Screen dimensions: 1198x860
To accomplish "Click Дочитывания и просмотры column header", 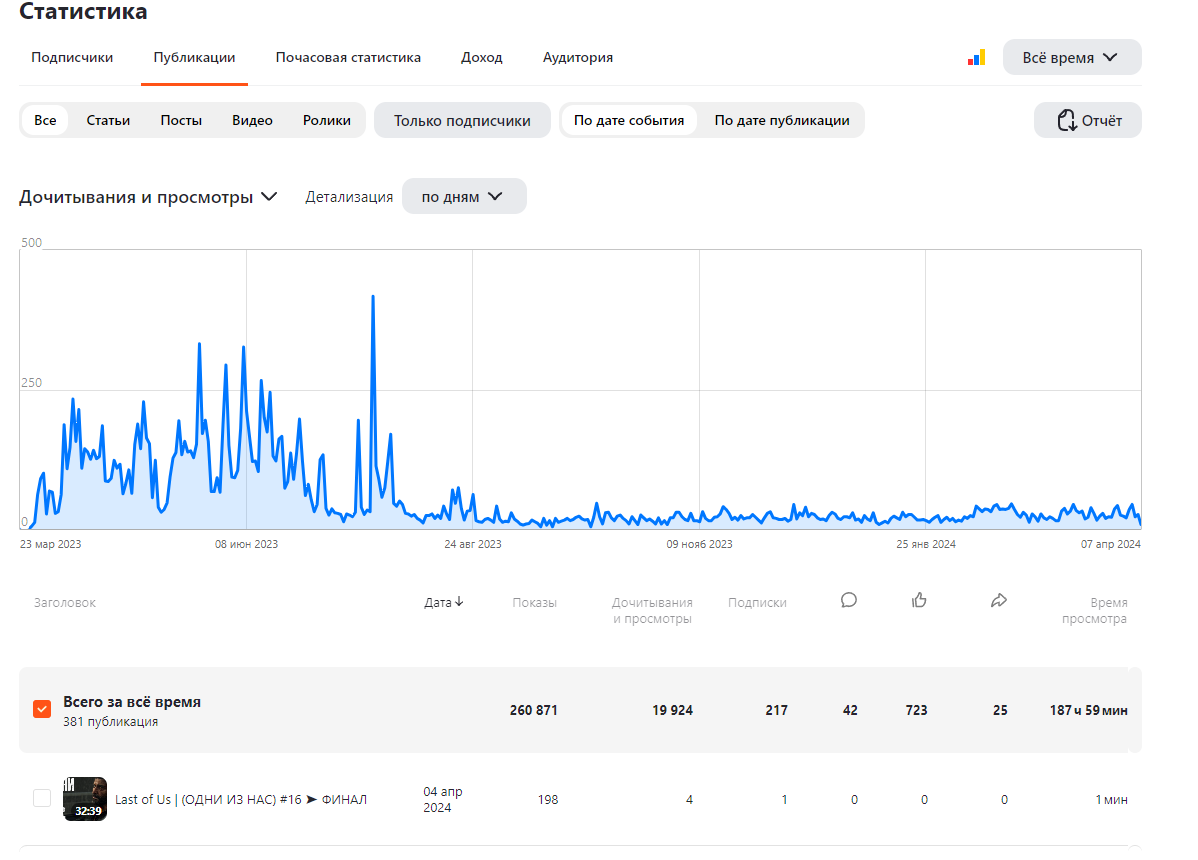I will (652, 610).
